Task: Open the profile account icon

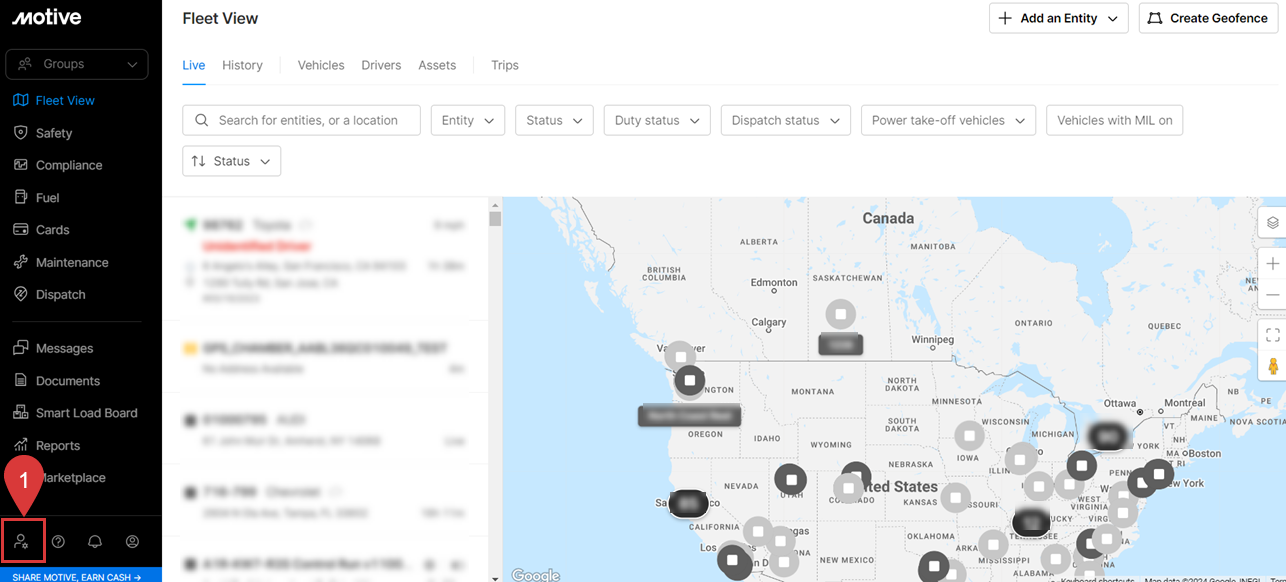Action: click(132, 541)
